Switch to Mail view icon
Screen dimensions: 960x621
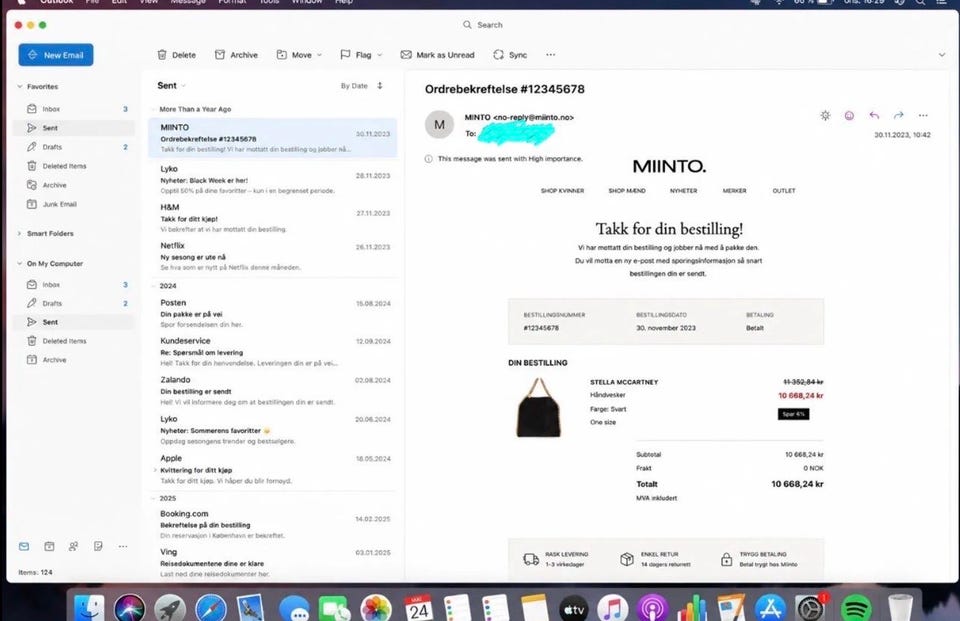24,546
